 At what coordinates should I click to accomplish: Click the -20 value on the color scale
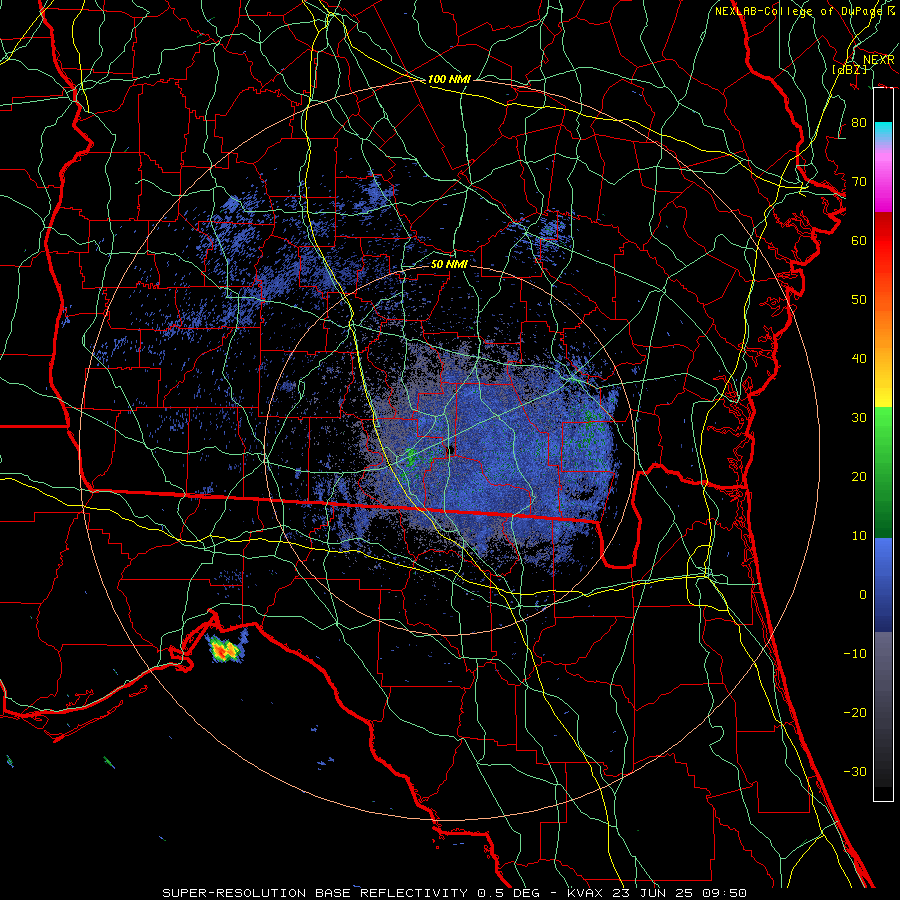(855, 712)
